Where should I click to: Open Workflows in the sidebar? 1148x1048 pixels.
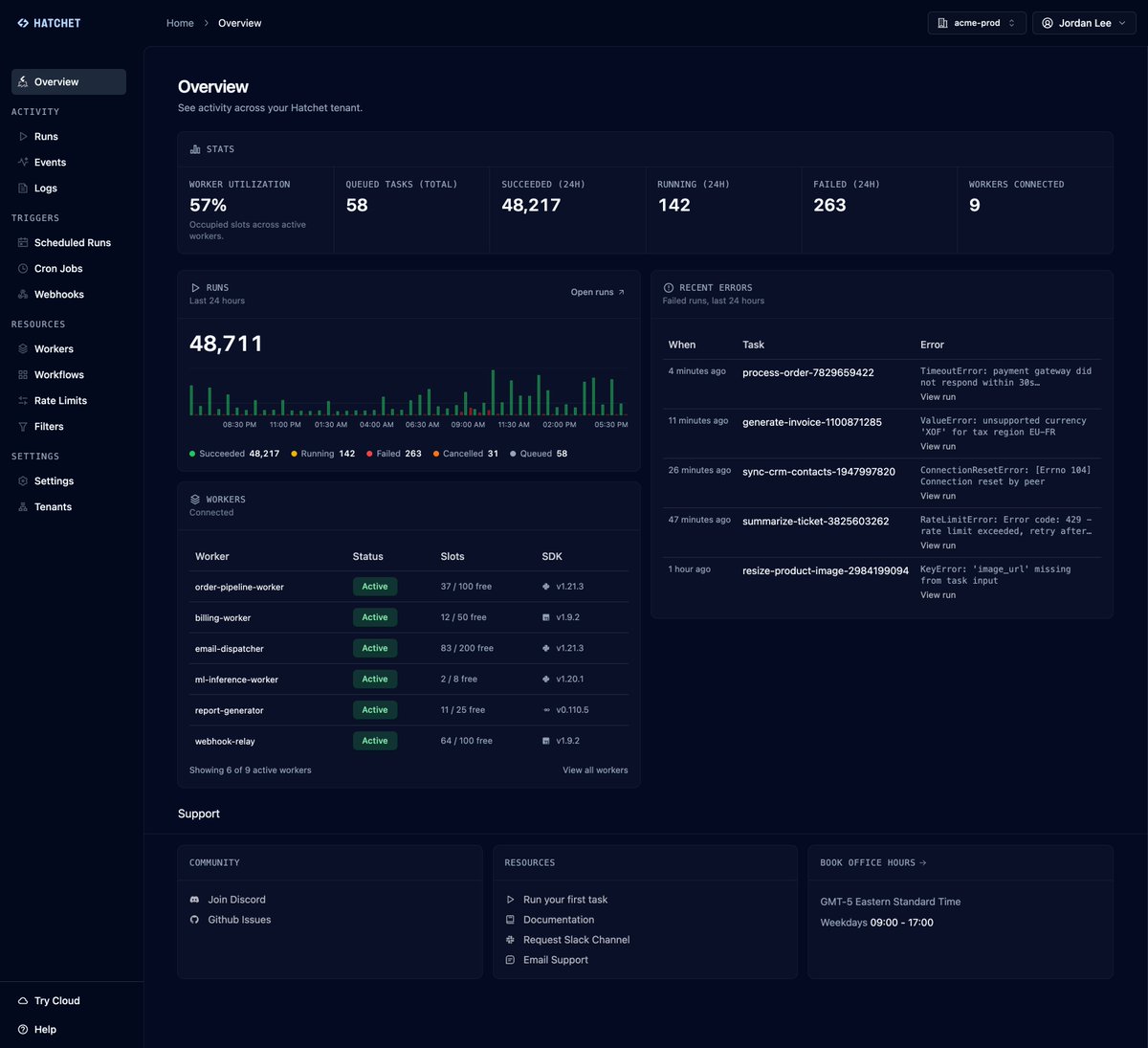coord(69,375)
